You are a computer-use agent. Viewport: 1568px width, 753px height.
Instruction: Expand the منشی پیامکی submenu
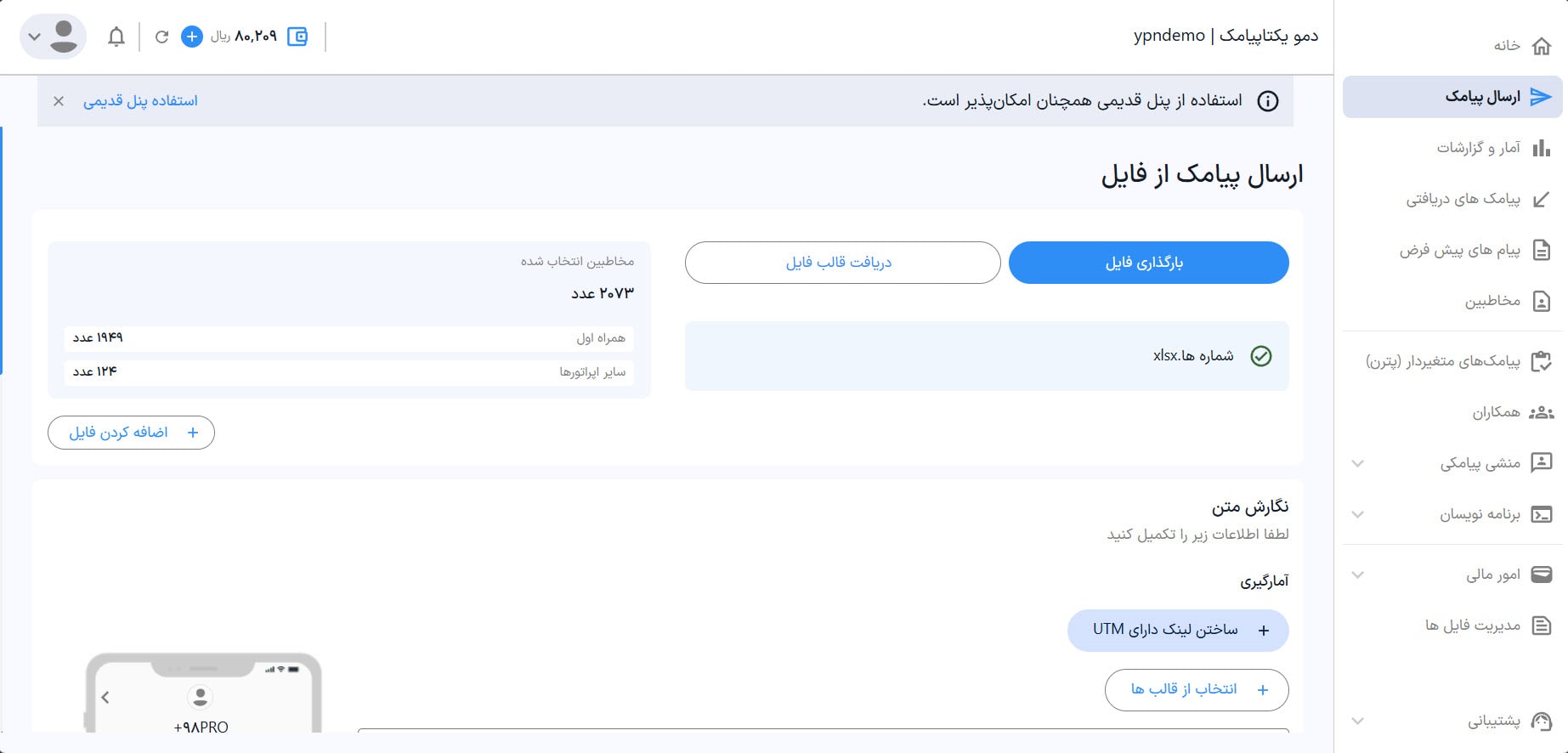pos(1358,463)
